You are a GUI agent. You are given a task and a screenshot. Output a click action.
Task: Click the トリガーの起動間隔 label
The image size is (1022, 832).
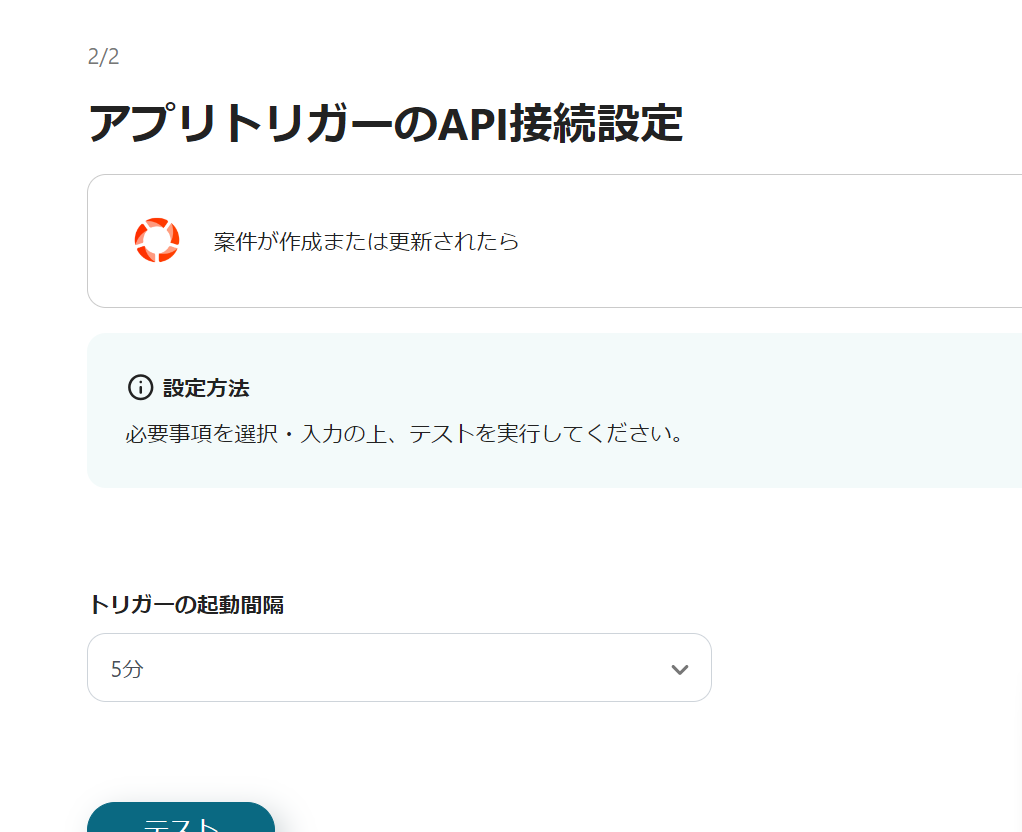(x=186, y=604)
